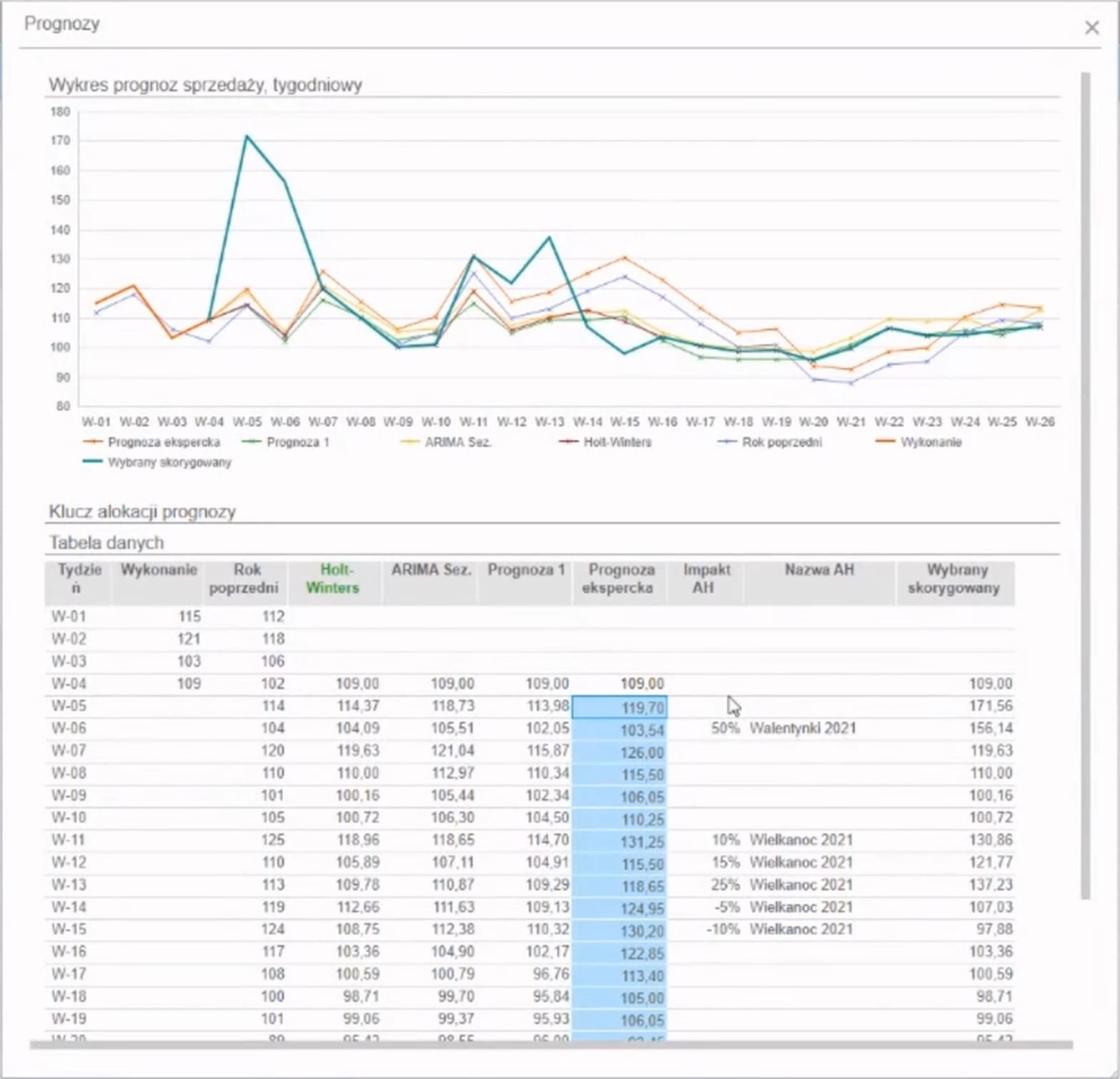The image size is (1120, 1079).
Task: Expand the Klucz alokacji prognozy section
Action: point(142,512)
